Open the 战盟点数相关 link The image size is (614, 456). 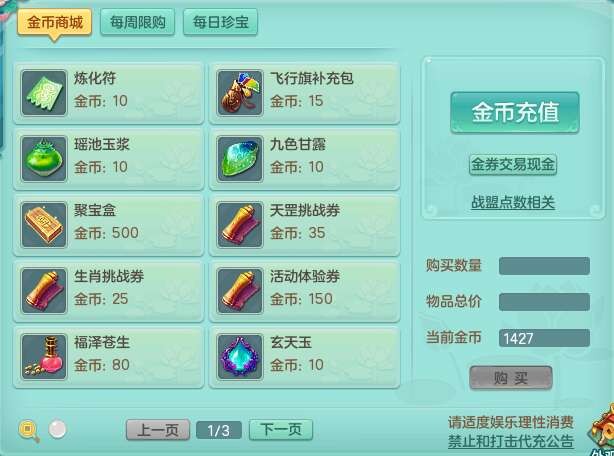coord(513,202)
